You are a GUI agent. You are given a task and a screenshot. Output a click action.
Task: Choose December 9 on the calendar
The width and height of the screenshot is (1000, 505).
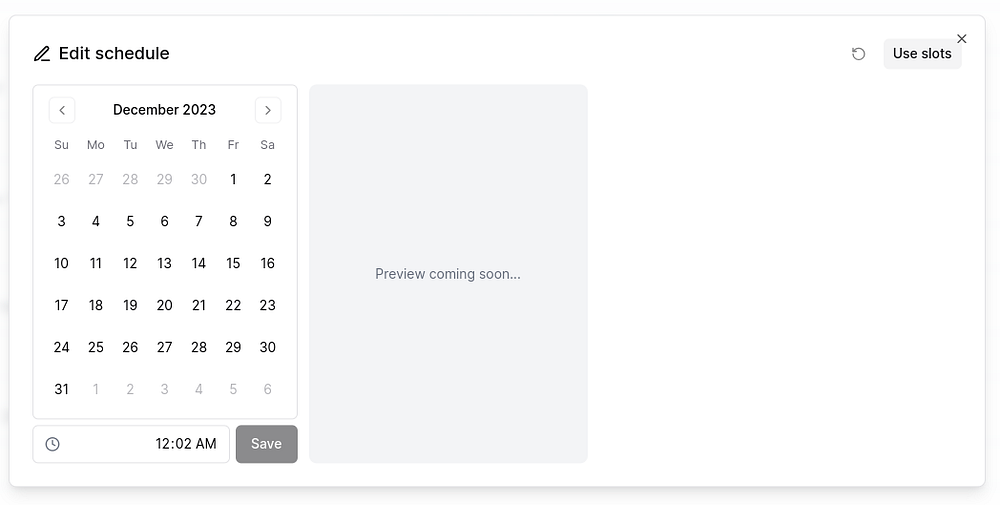[x=267, y=221]
